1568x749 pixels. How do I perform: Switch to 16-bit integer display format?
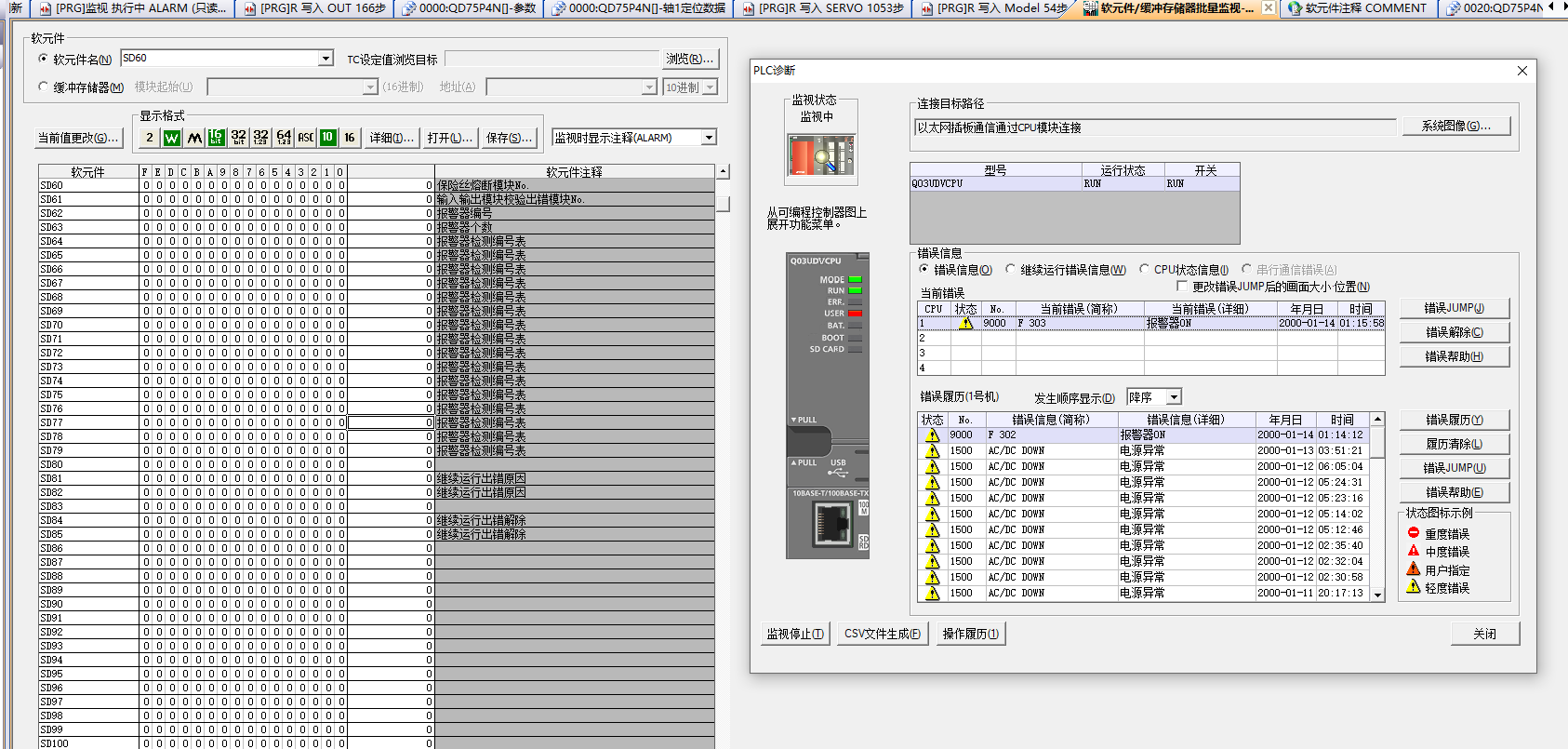(216, 138)
